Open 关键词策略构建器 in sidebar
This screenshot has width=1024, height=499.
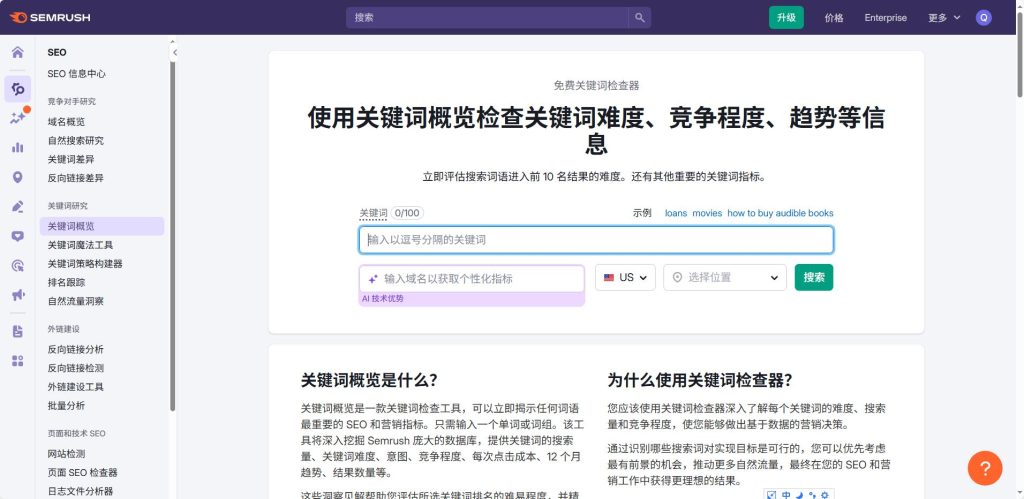click(x=85, y=264)
